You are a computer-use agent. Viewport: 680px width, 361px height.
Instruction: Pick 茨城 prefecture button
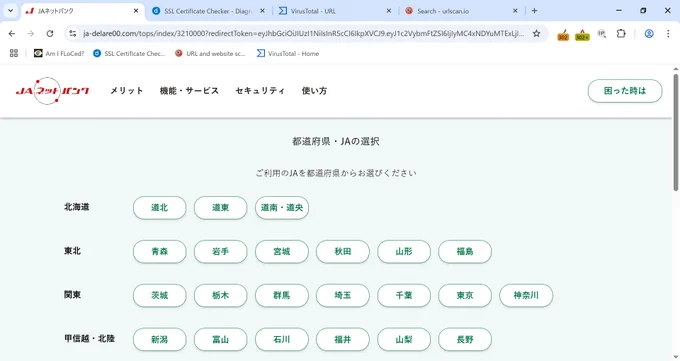click(x=160, y=295)
